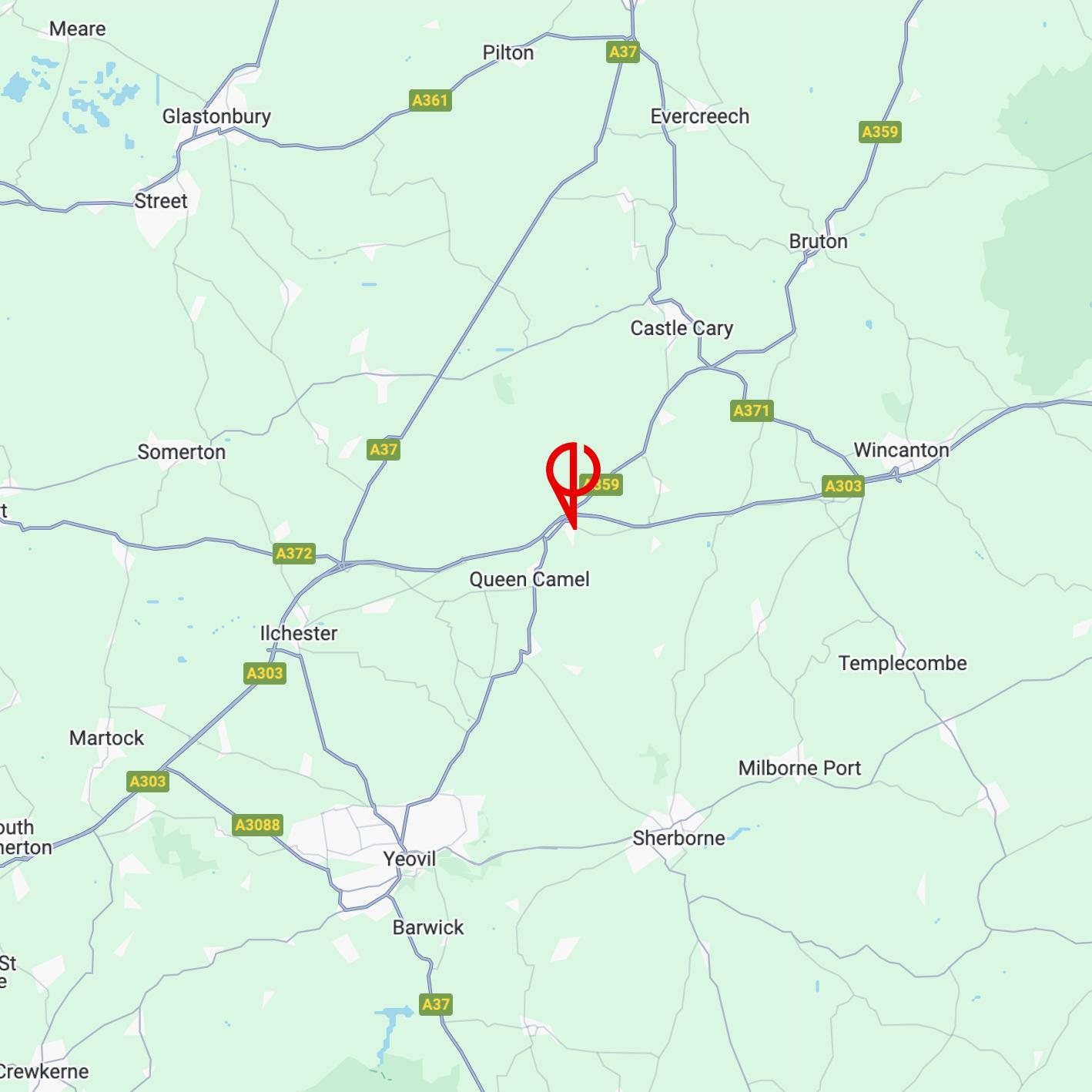Select the Milborne Port label
1092x1092 pixels.
[799, 768]
